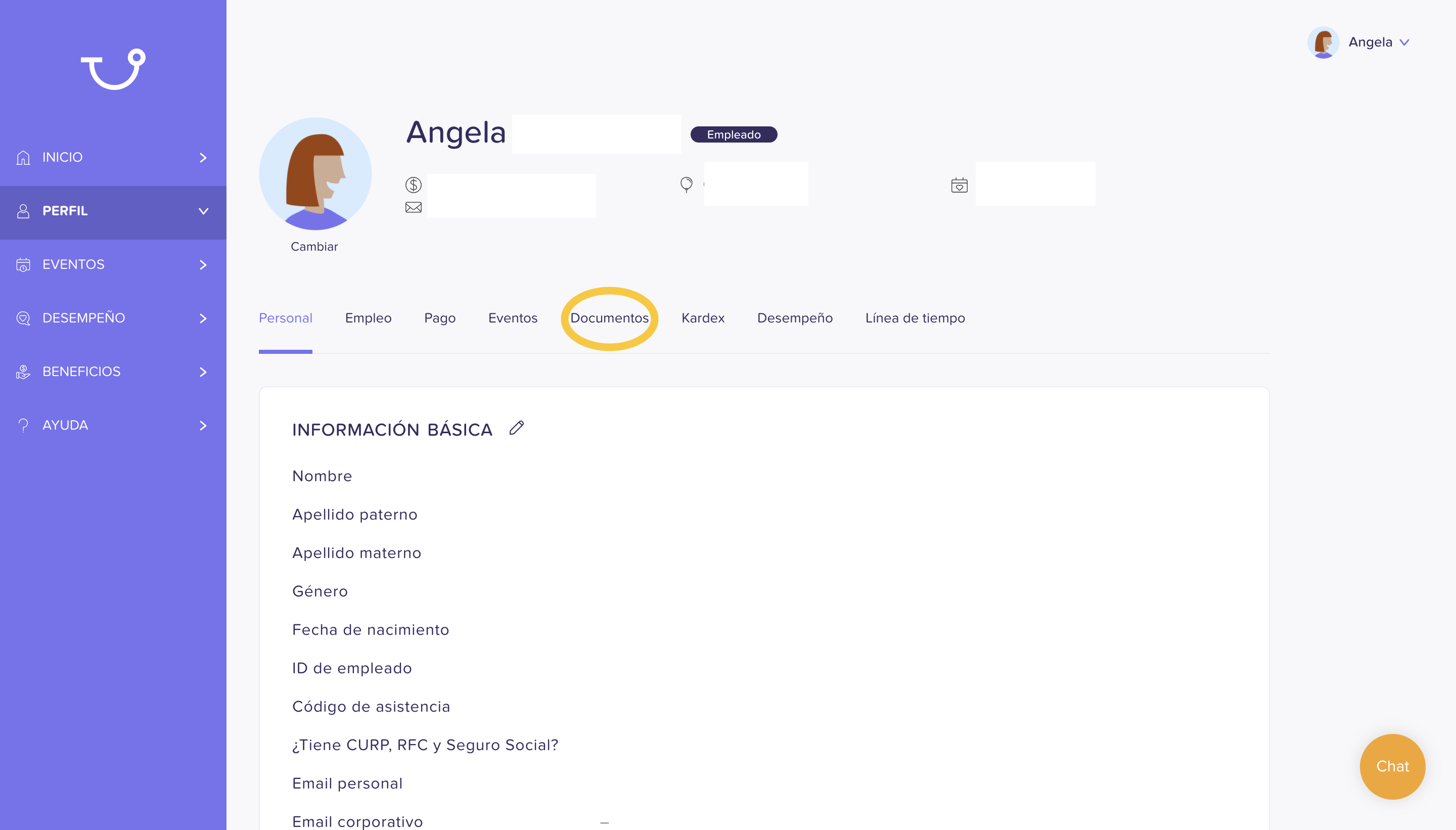This screenshot has width=1456, height=830.
Task: Click the Fecha de nacimiento label
Action: point(371,629)
